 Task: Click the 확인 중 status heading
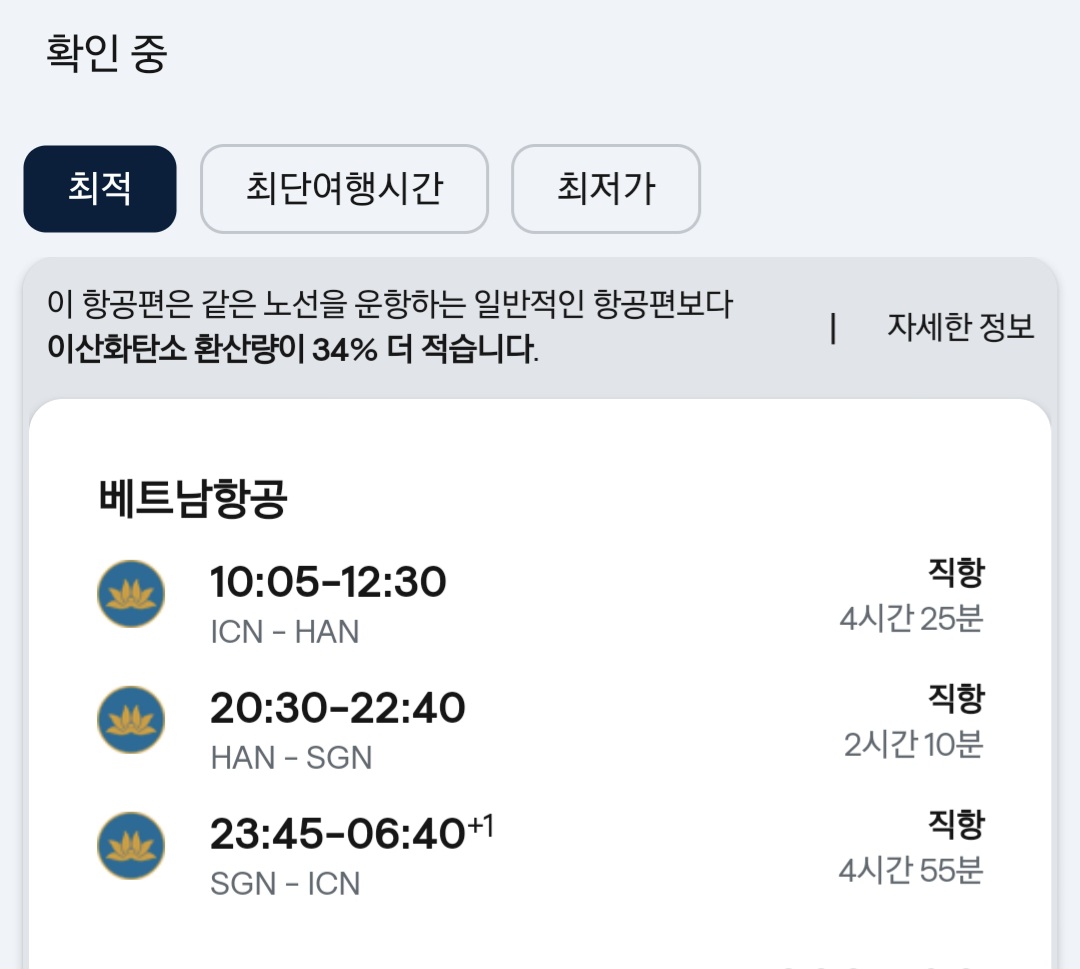click(107, 53)
